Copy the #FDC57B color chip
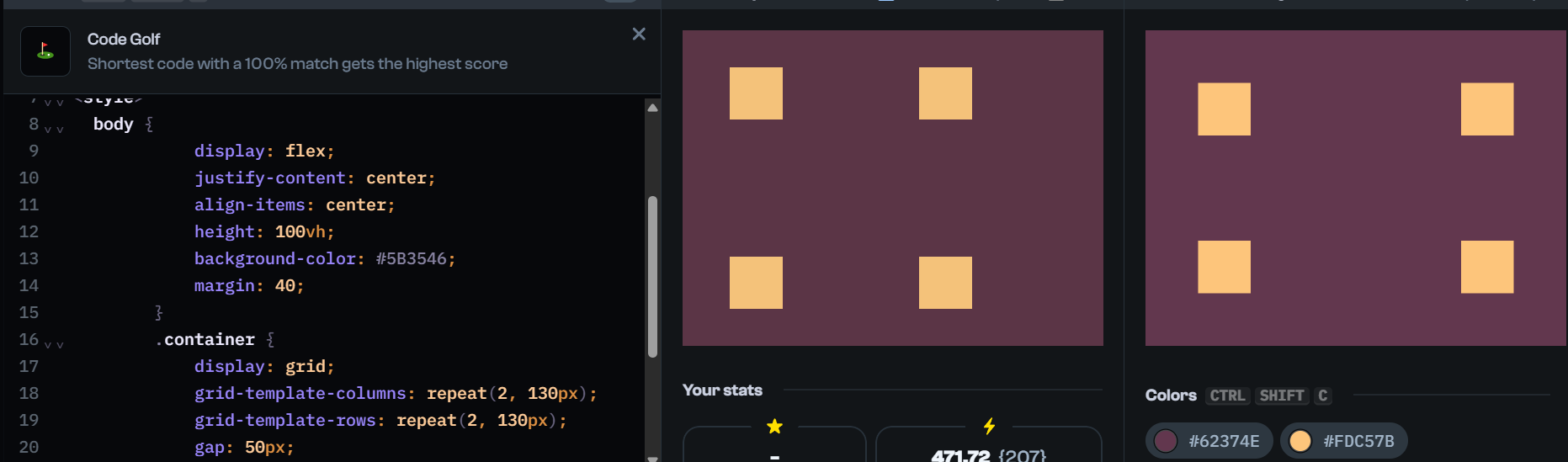Screen dimensions: 1568x462 [1343, 441]
